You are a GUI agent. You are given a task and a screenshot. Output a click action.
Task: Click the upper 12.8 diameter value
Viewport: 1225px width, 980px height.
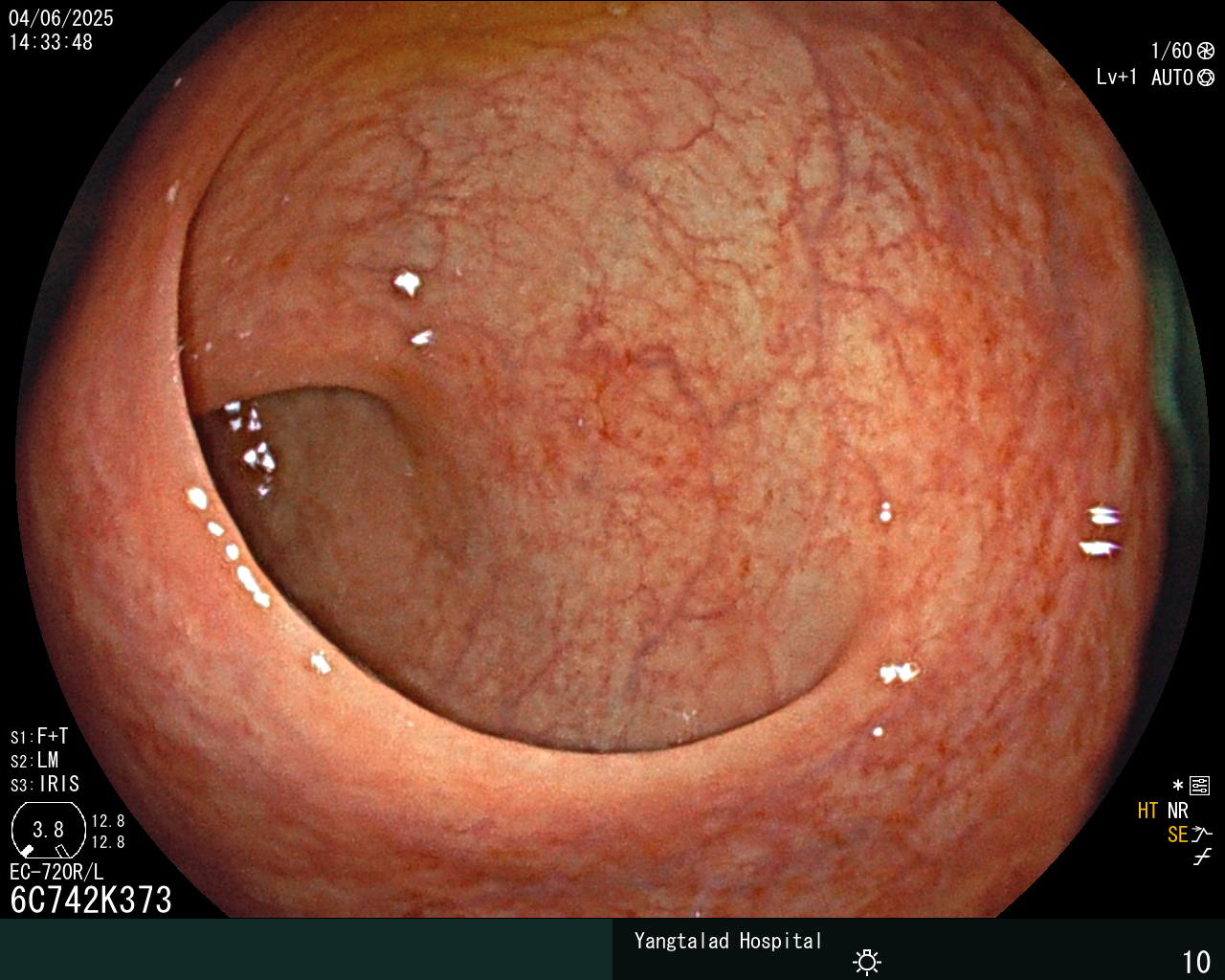pos(108,821)
